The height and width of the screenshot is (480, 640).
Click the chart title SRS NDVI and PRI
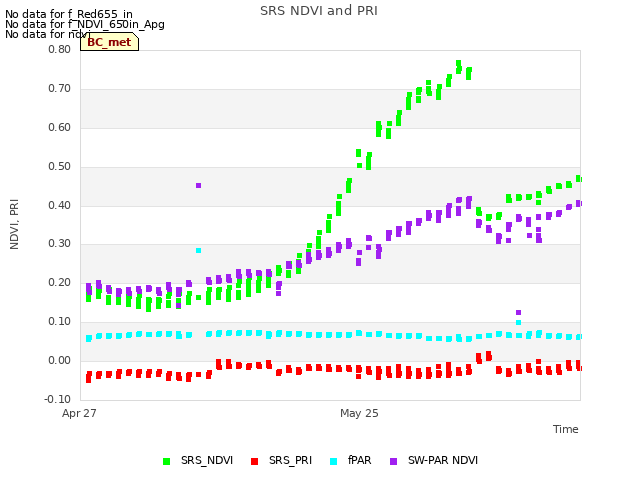pos(319,11)
